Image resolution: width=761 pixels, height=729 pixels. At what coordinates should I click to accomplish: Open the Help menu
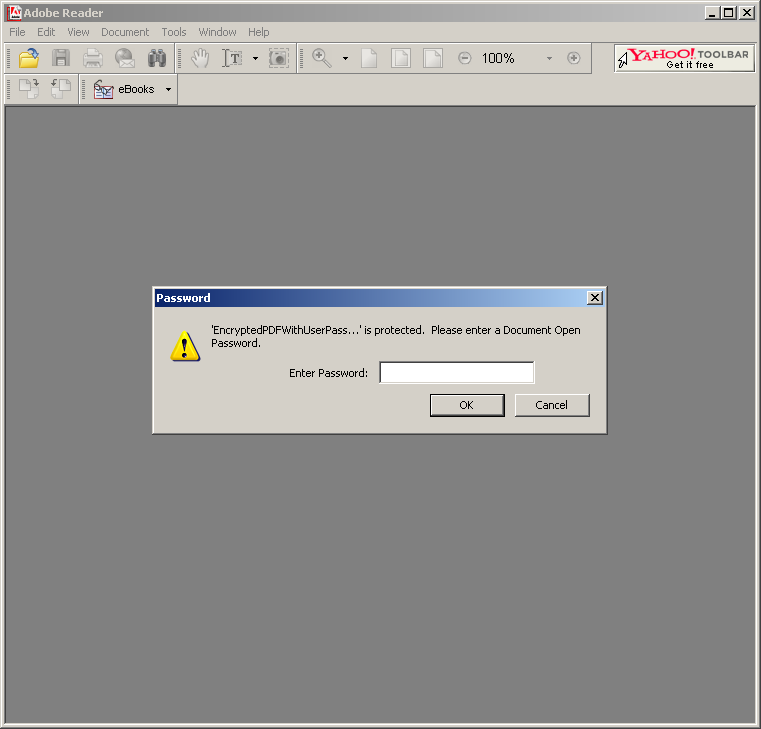[259, 32]
